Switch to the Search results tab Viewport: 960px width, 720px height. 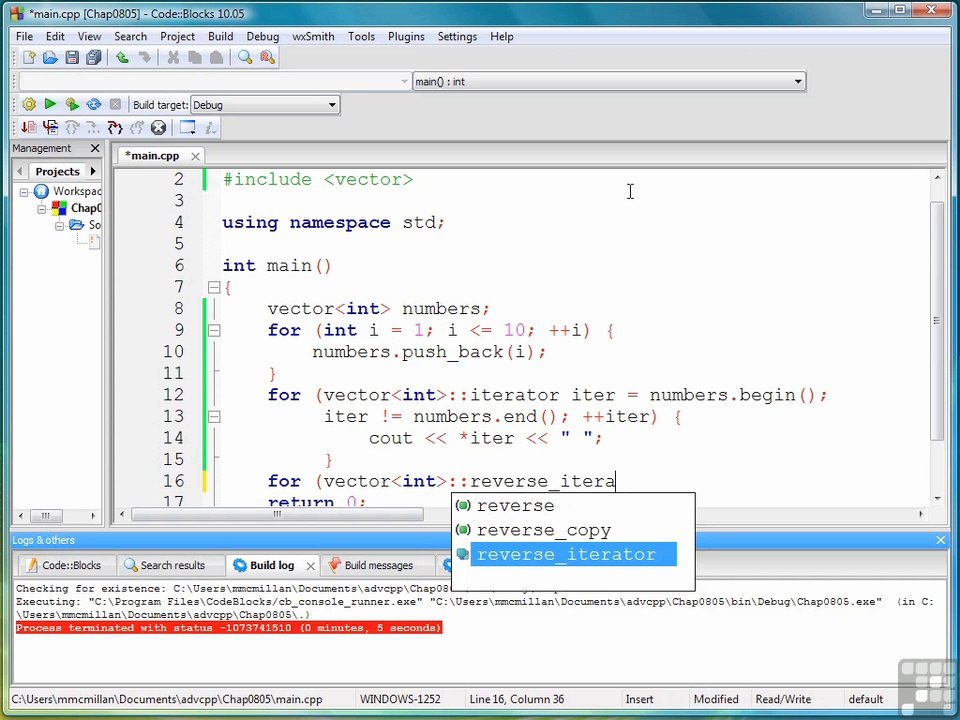point(165,565)
